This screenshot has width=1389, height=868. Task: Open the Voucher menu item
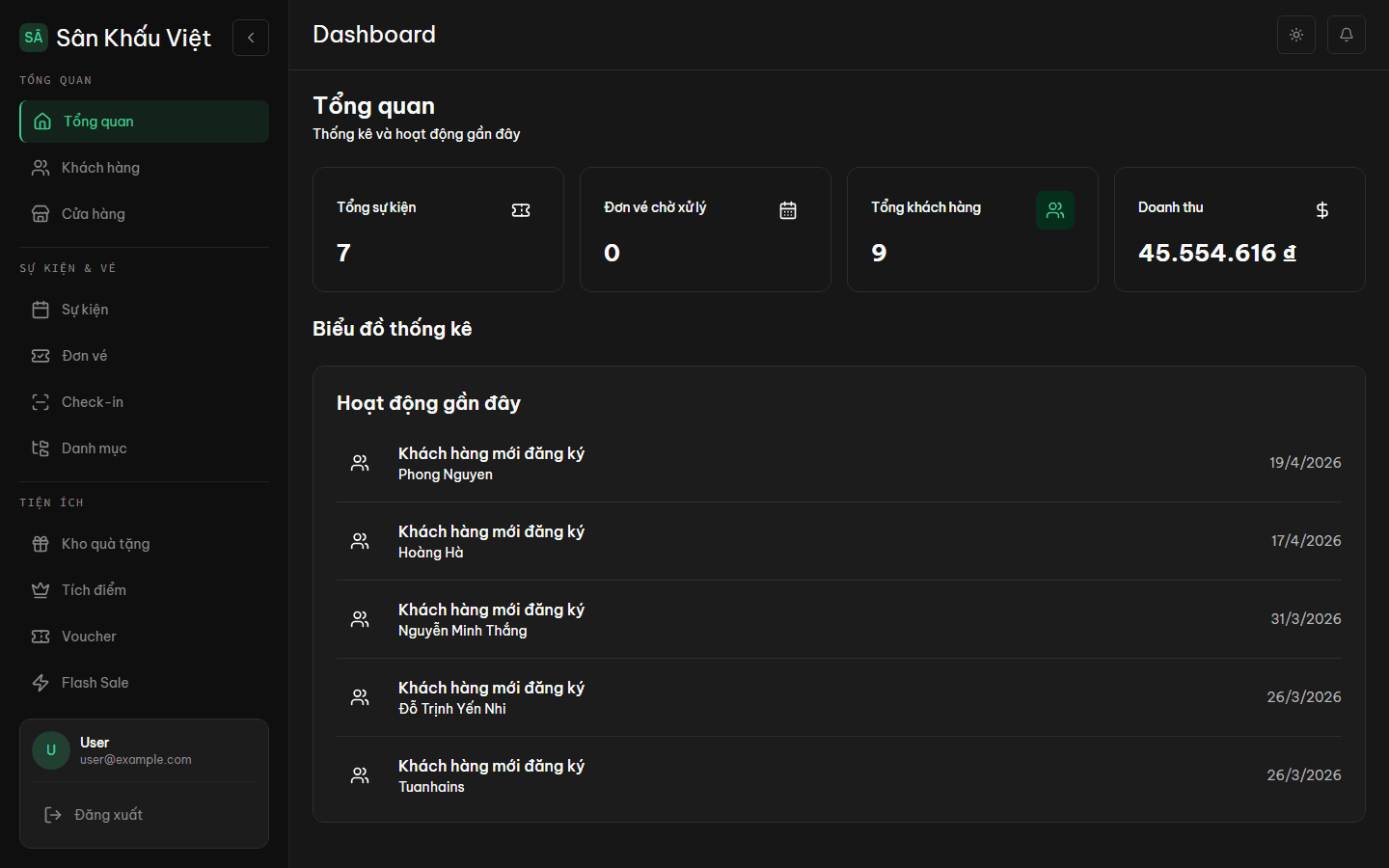tap(144, 637)
